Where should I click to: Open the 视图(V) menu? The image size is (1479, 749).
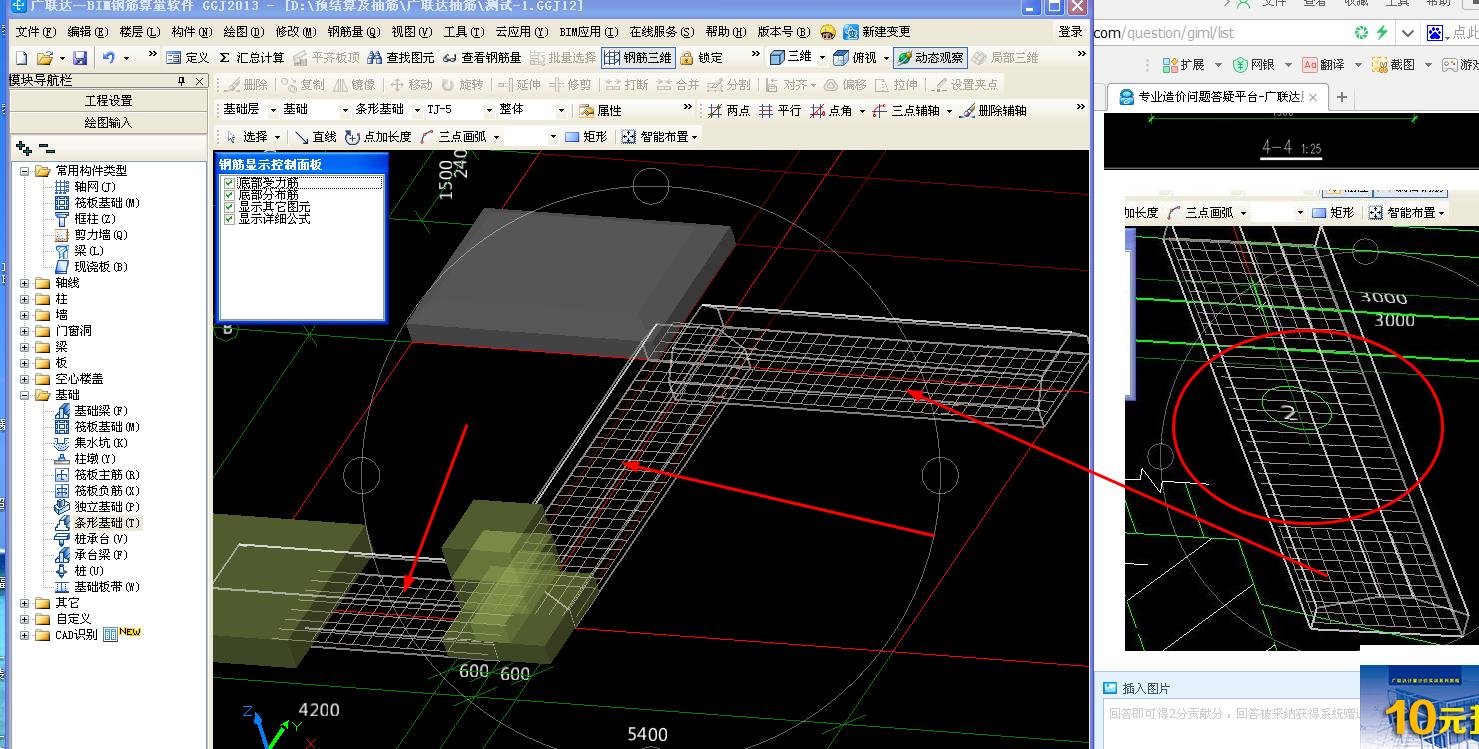coord(412,32)
